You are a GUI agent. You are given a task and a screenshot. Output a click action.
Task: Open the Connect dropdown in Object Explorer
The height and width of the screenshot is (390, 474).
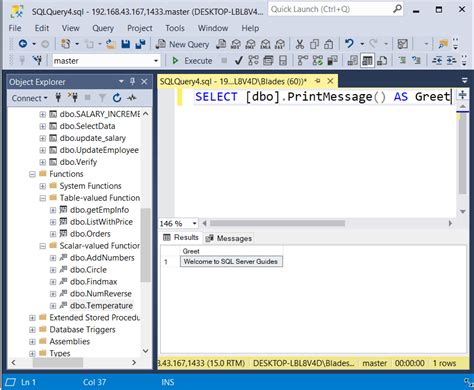point(29,98)
